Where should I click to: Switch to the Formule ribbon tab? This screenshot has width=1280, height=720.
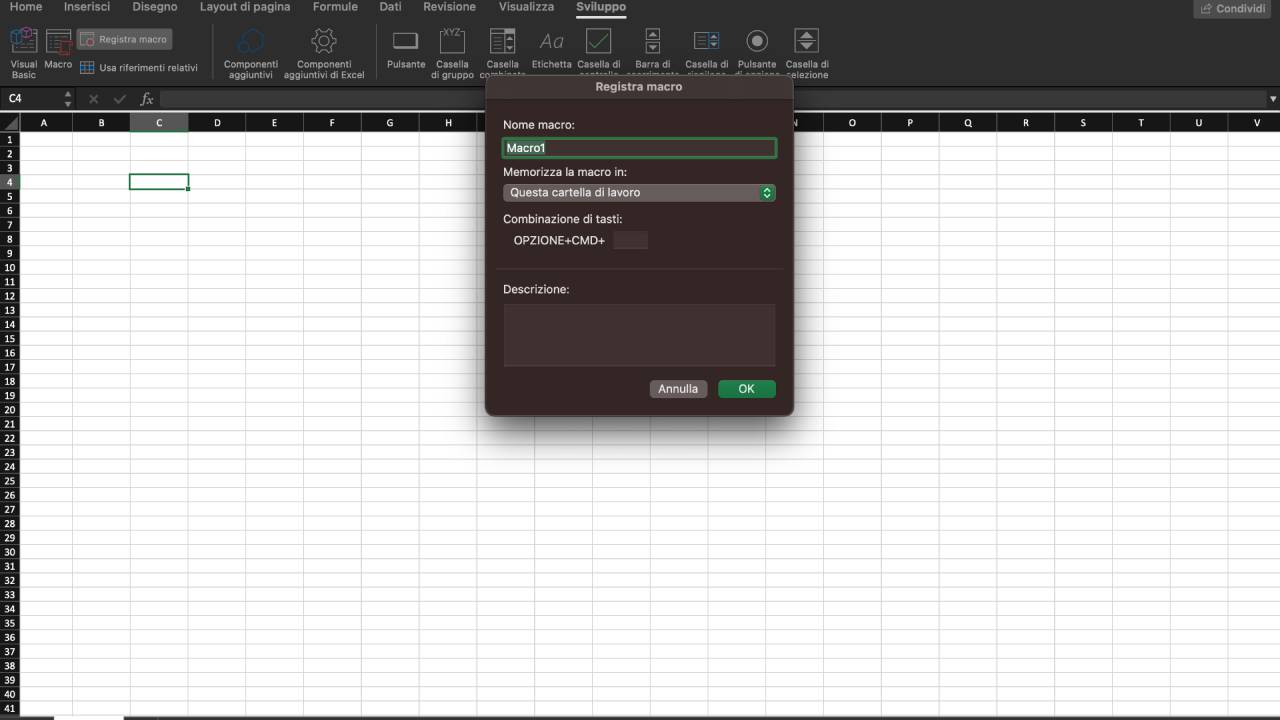point(334,6)
